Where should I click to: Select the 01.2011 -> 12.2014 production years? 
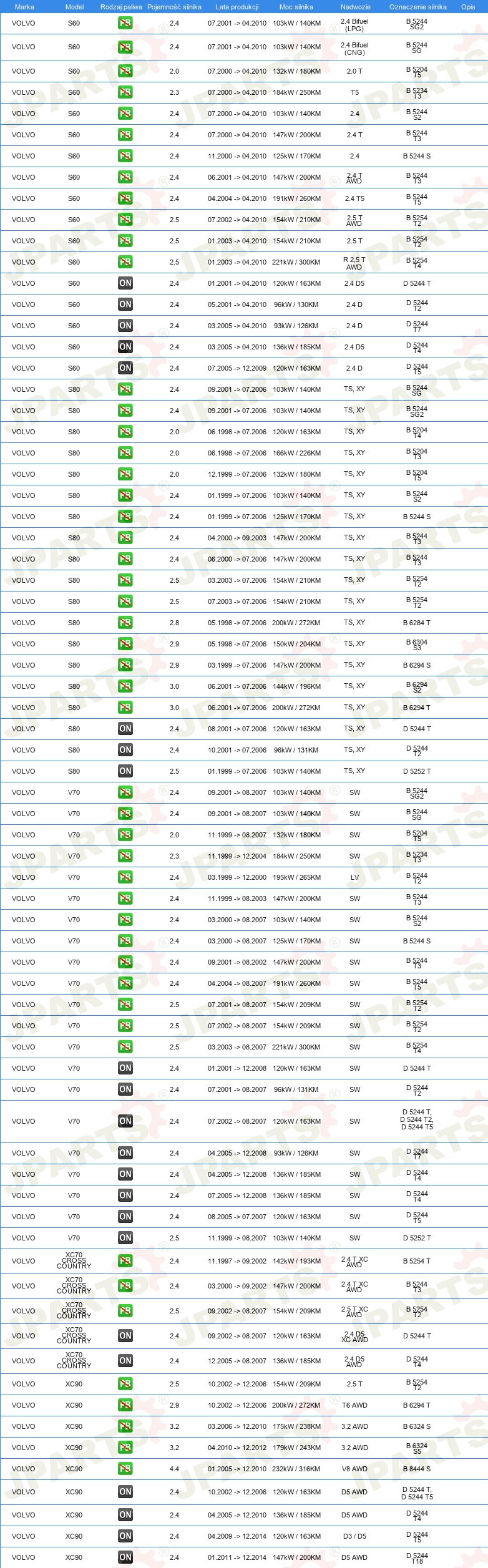(x=237, y=1557)
